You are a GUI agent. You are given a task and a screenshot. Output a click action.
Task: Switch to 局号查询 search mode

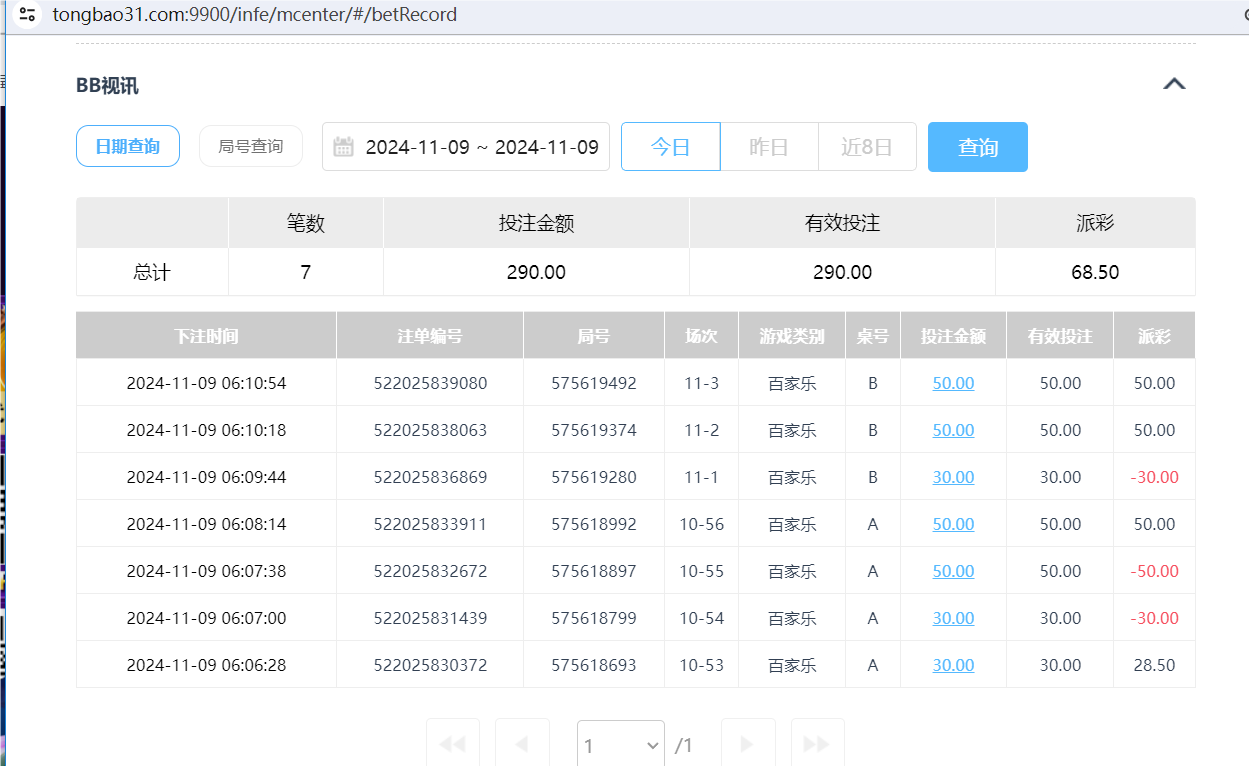250,145
